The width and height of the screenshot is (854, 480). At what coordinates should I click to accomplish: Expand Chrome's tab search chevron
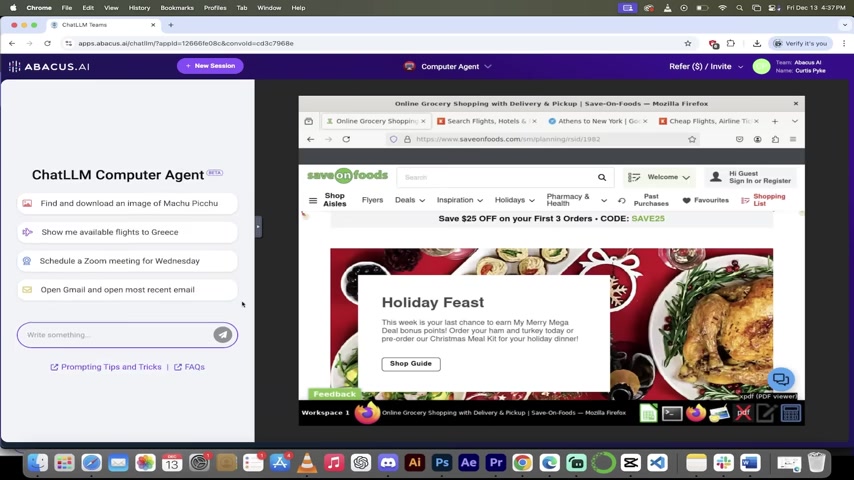point(845,25)
